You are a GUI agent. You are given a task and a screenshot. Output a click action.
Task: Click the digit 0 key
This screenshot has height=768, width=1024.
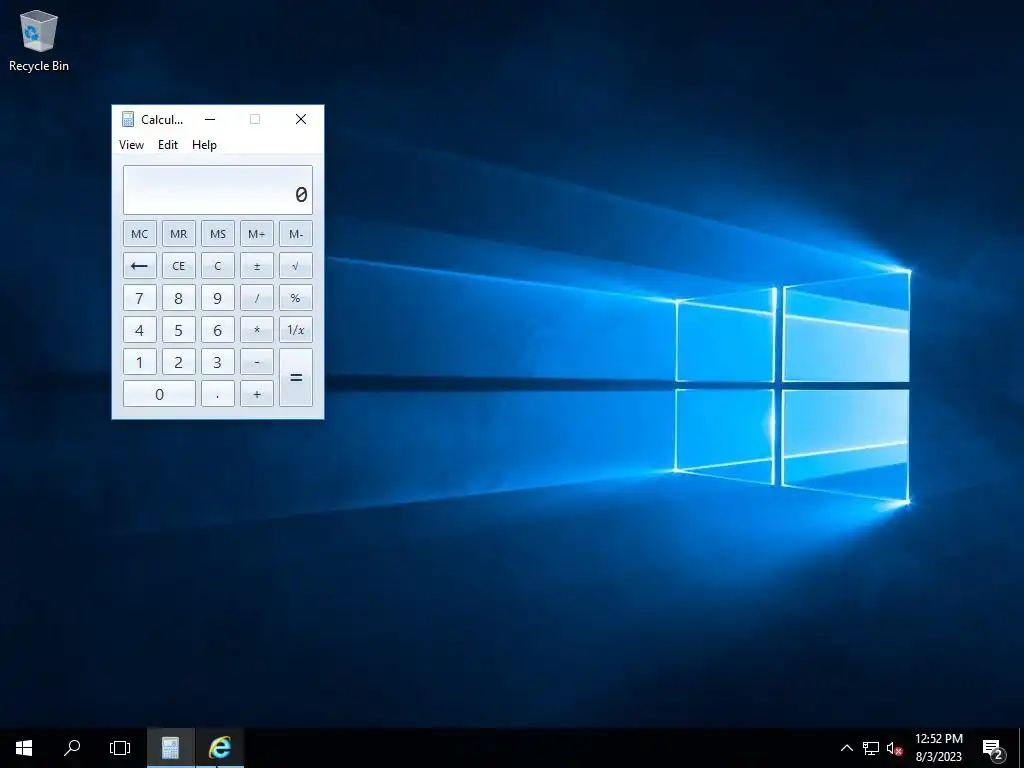point(159,394)
